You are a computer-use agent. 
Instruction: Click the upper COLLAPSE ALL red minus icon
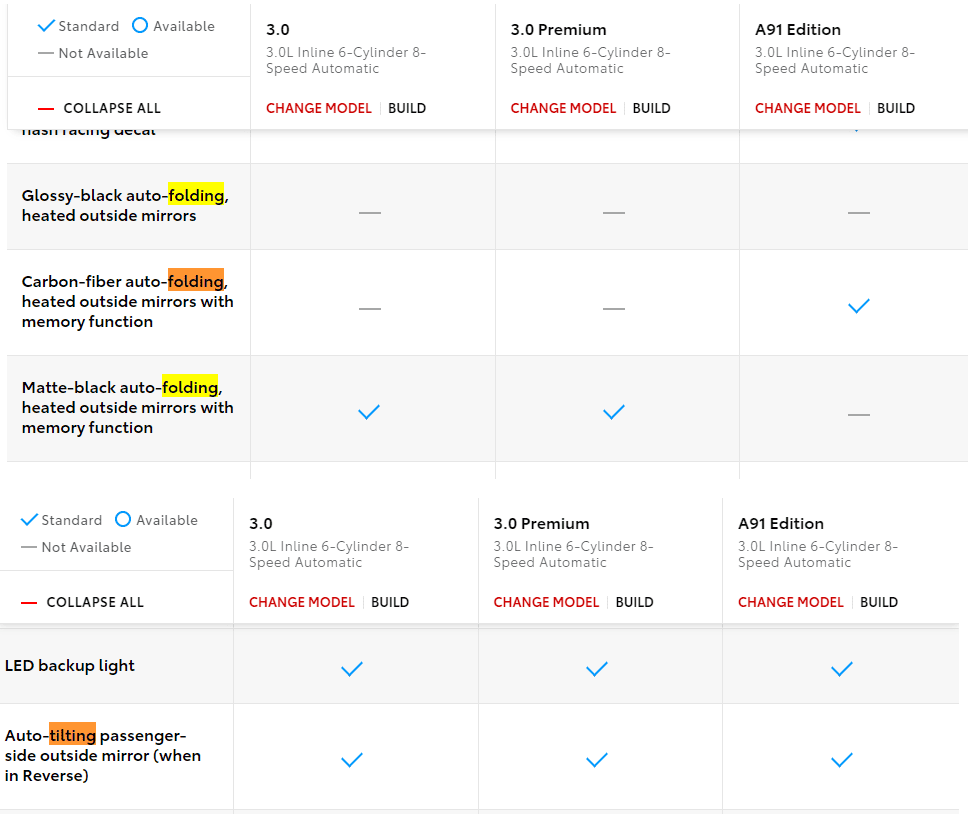pos(46,109)
